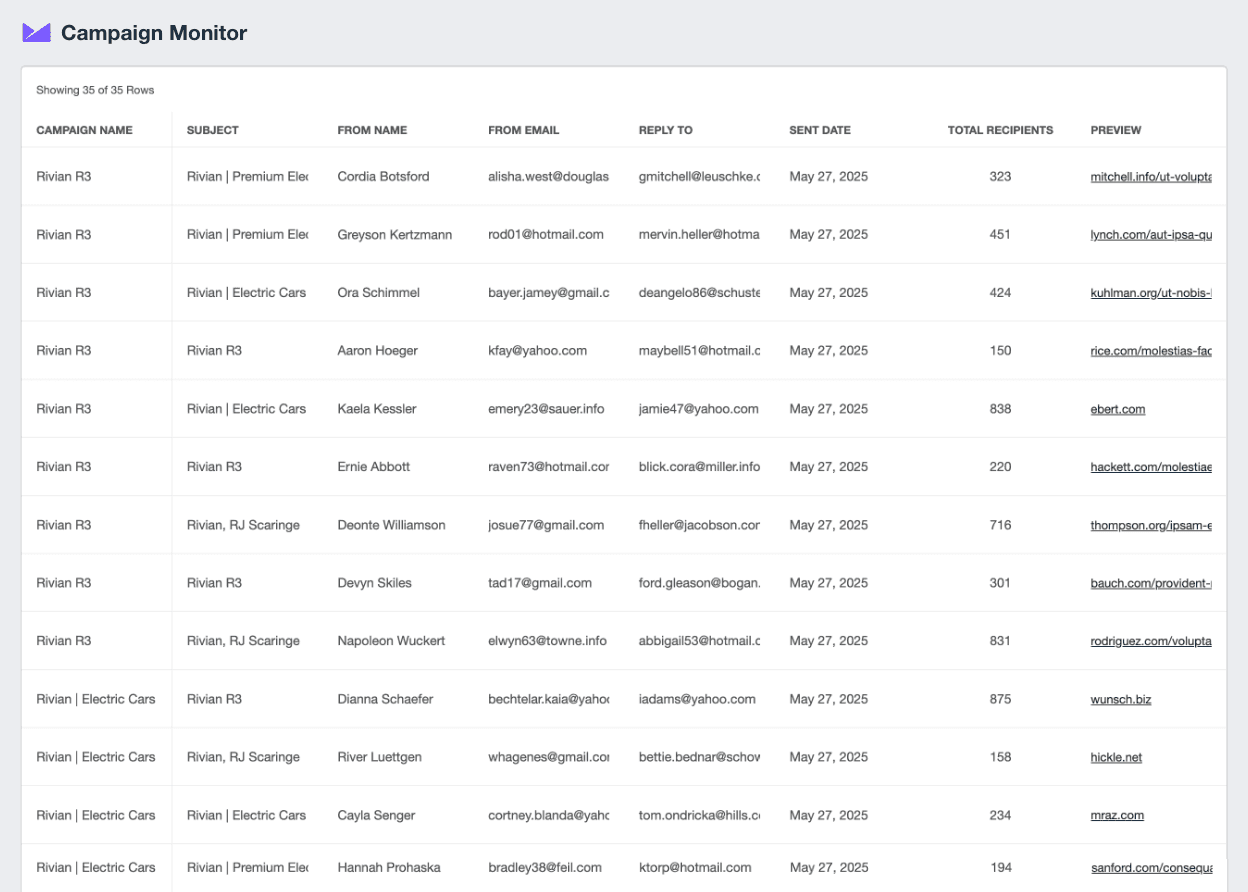Screen dimensions: 1248x892
Task: Sort by the SUBJECT column header
Action: [212, 130]
